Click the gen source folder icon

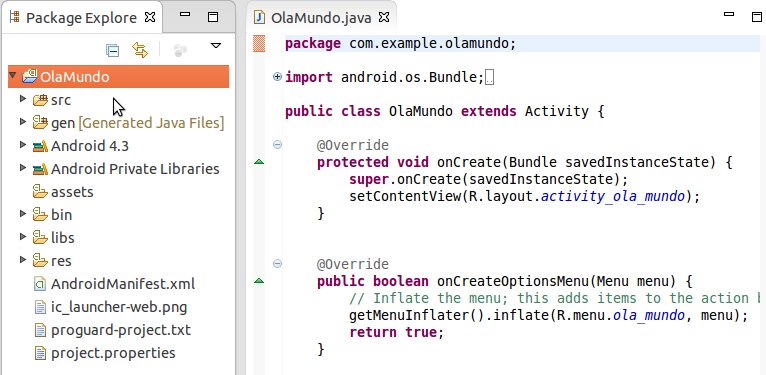[x=41, y=123]
